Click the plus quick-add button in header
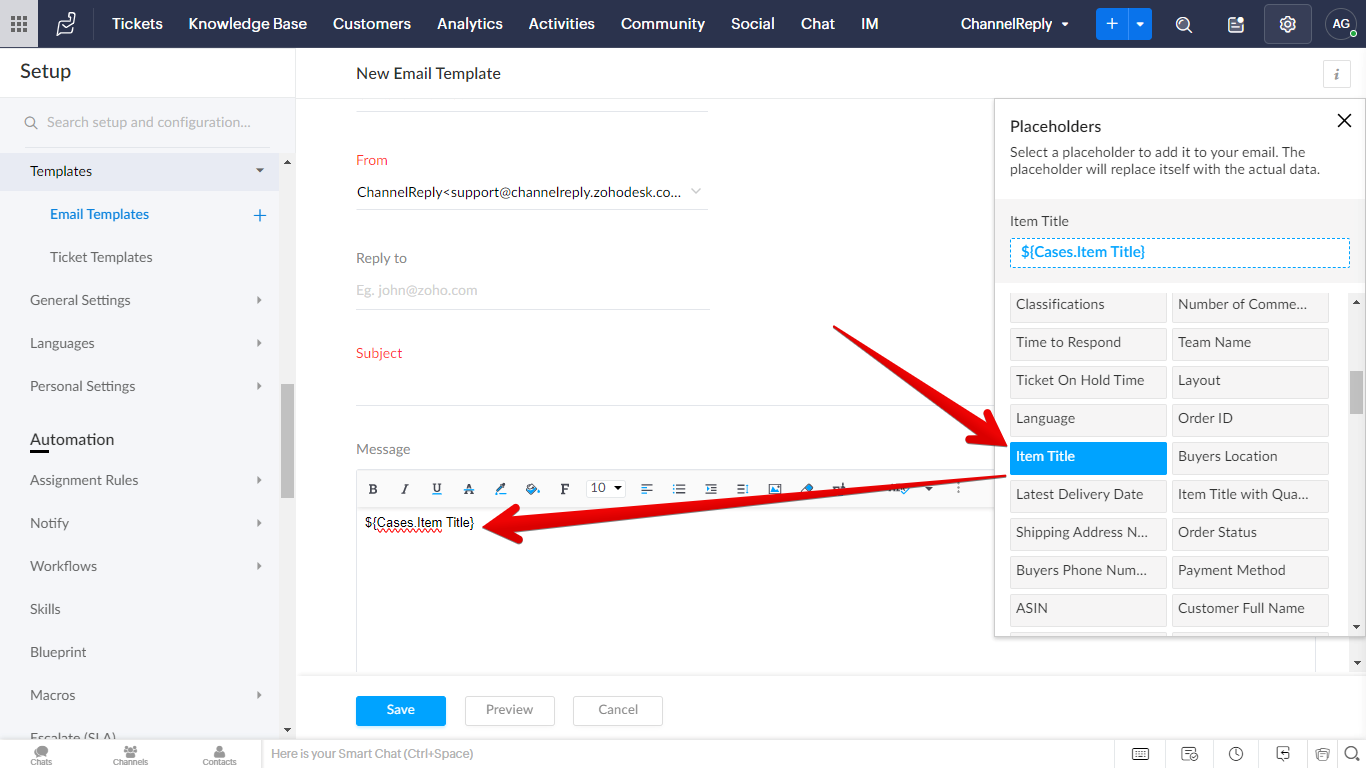This screenshot has height=768, width=1366. pyautogui.click(x=1112, y=24)
